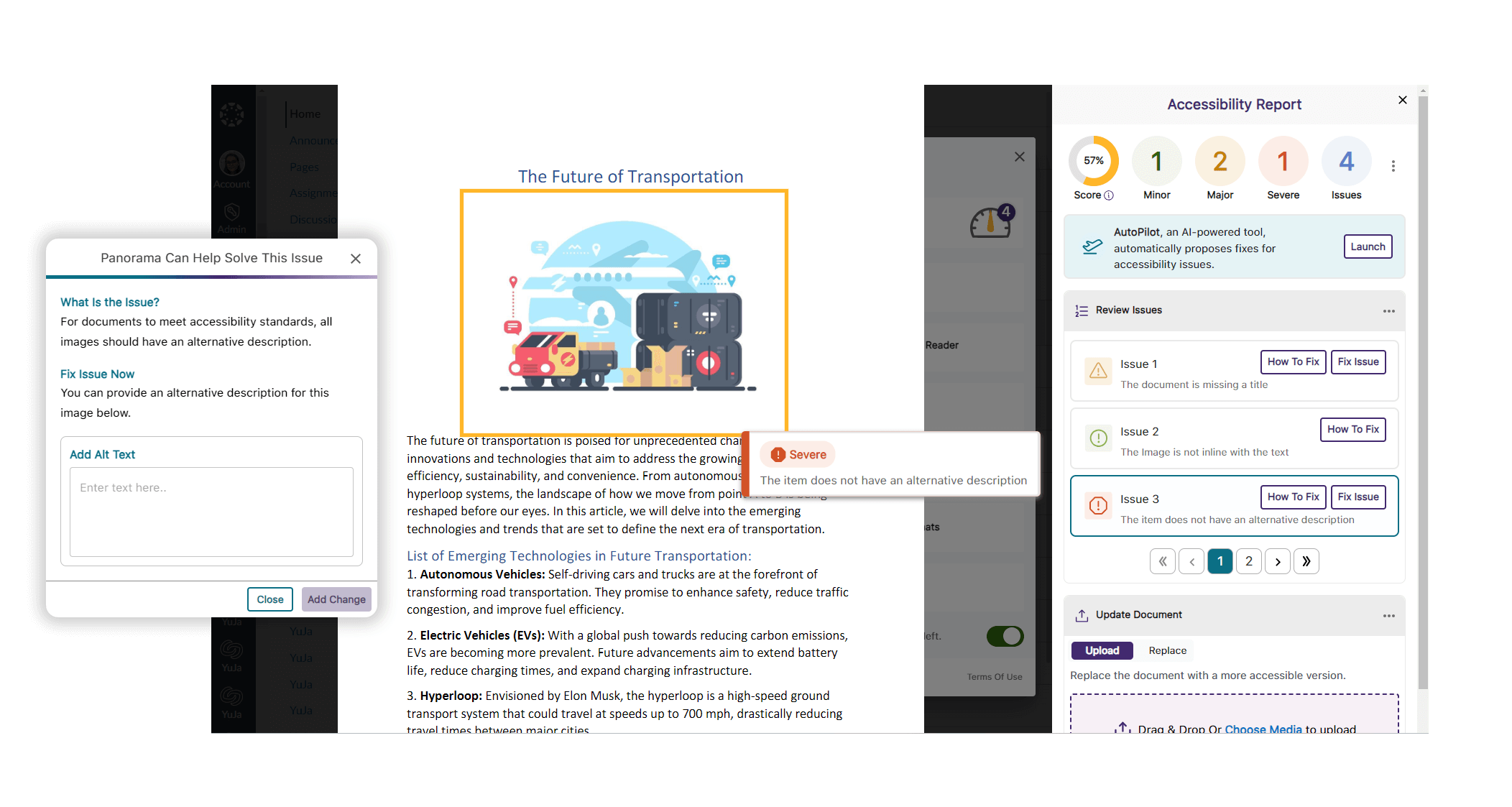This screenshot has width=1512, height=807.
Task: Select the Replace tab in Update Document
Action: coord(1167,651)
